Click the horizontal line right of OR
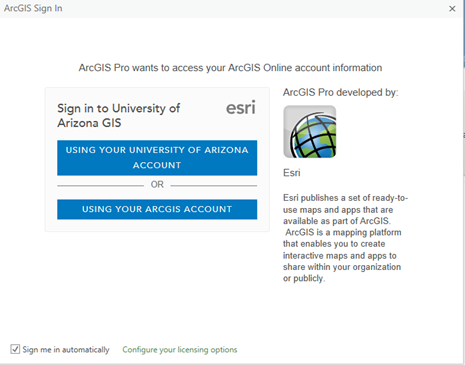465x365 pixels. pos(214,185)
